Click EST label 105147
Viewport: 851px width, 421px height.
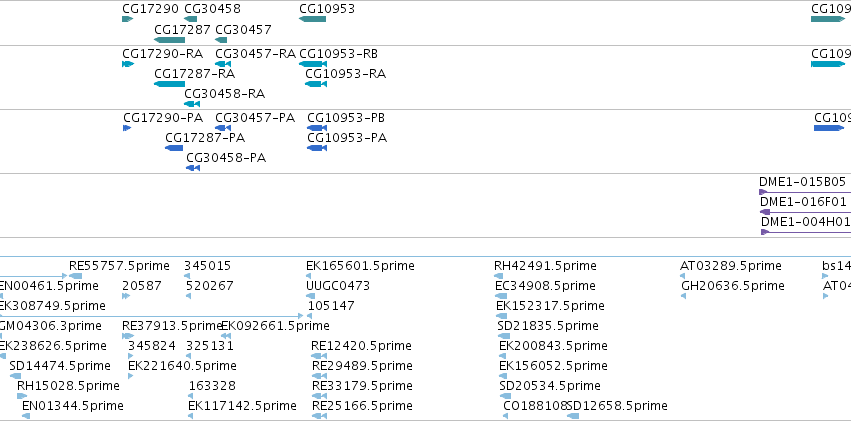pos(331,306)
